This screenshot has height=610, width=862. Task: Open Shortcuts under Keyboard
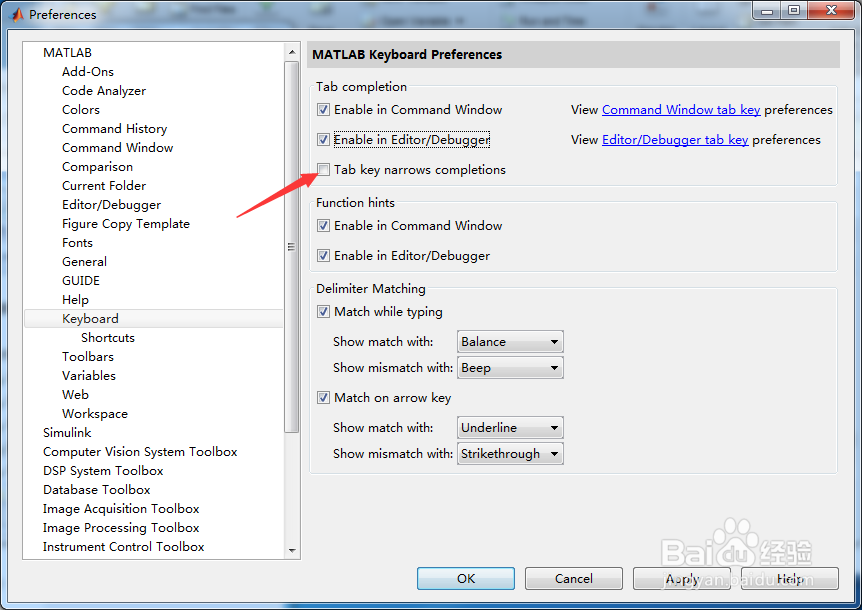108,337
